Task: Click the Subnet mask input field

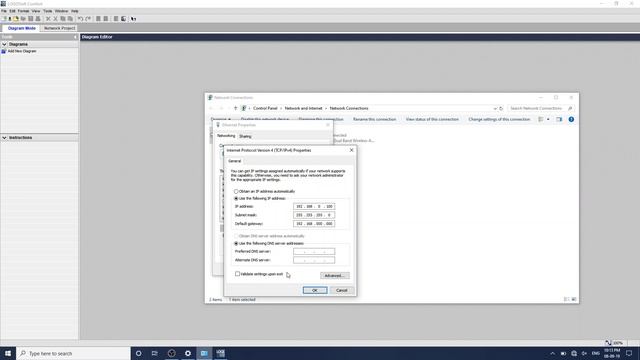Action: [314, 215]
